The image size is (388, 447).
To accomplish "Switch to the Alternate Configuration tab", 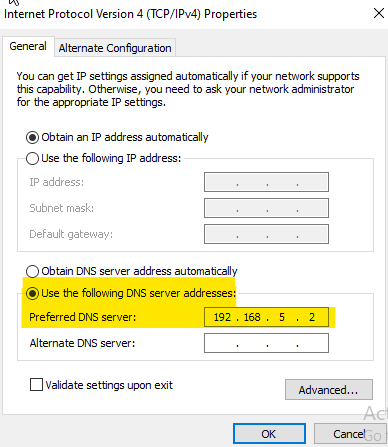I will tap(115, 48).
